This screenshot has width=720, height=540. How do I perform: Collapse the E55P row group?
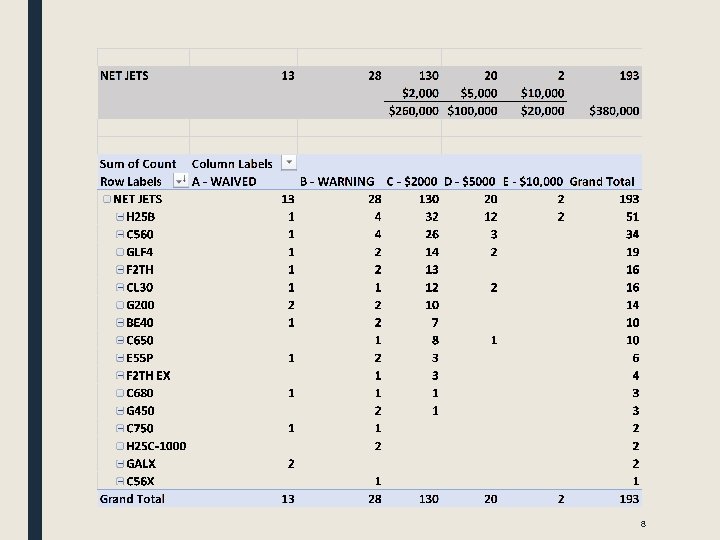point(120,358)
